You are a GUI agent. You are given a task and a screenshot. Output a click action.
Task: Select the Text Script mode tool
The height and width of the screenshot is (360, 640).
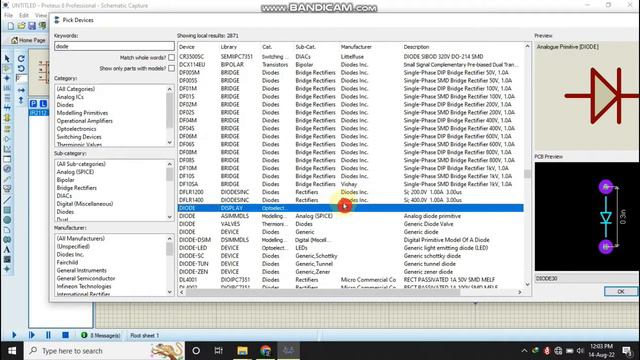7,98
